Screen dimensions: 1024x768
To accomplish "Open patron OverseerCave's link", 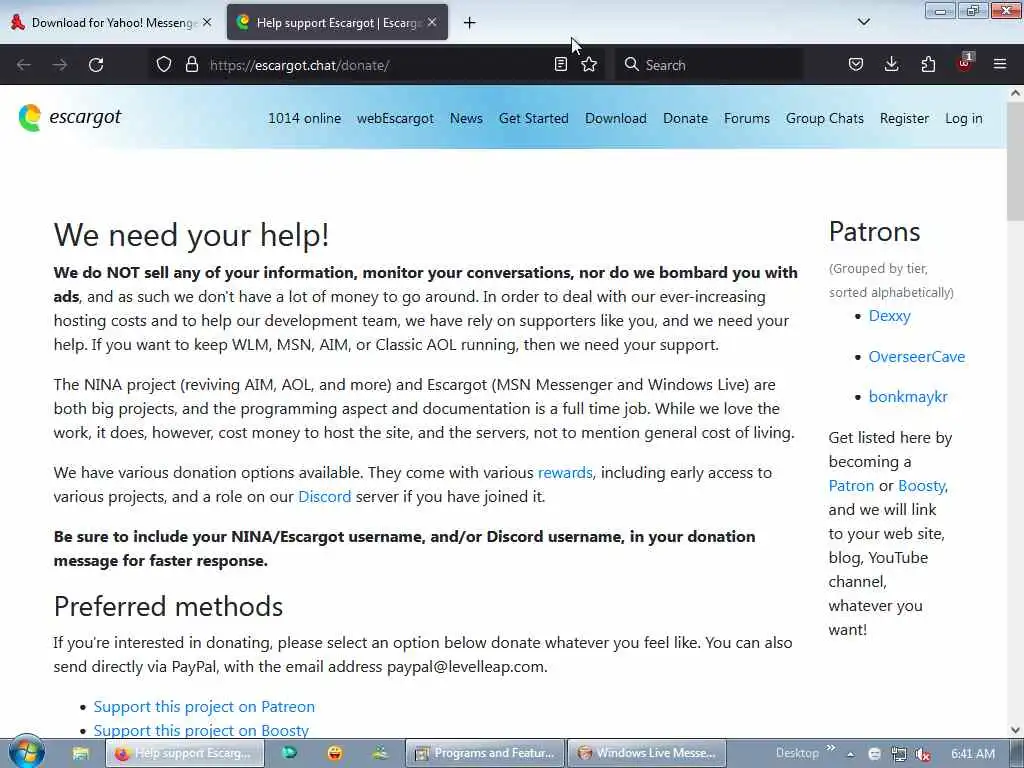I will [x=916, y=357].
